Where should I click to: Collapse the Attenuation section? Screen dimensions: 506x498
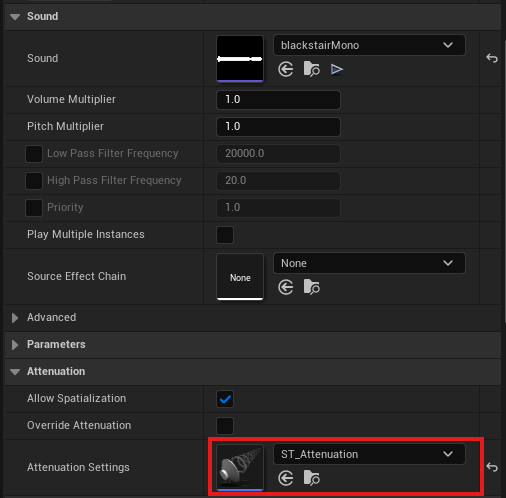(x=15, y=371)
